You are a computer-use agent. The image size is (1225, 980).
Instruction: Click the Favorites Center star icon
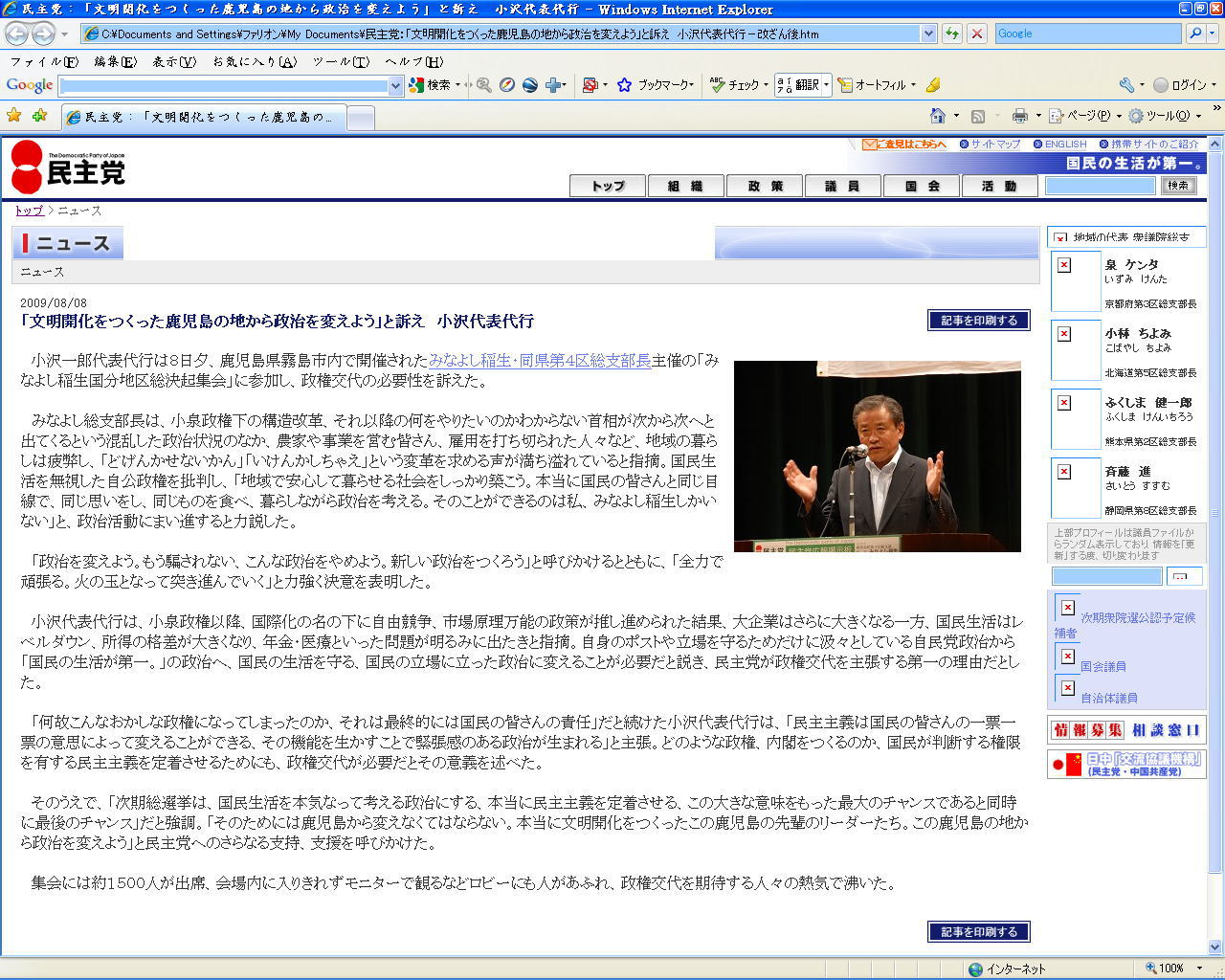[x=14, y=116]
